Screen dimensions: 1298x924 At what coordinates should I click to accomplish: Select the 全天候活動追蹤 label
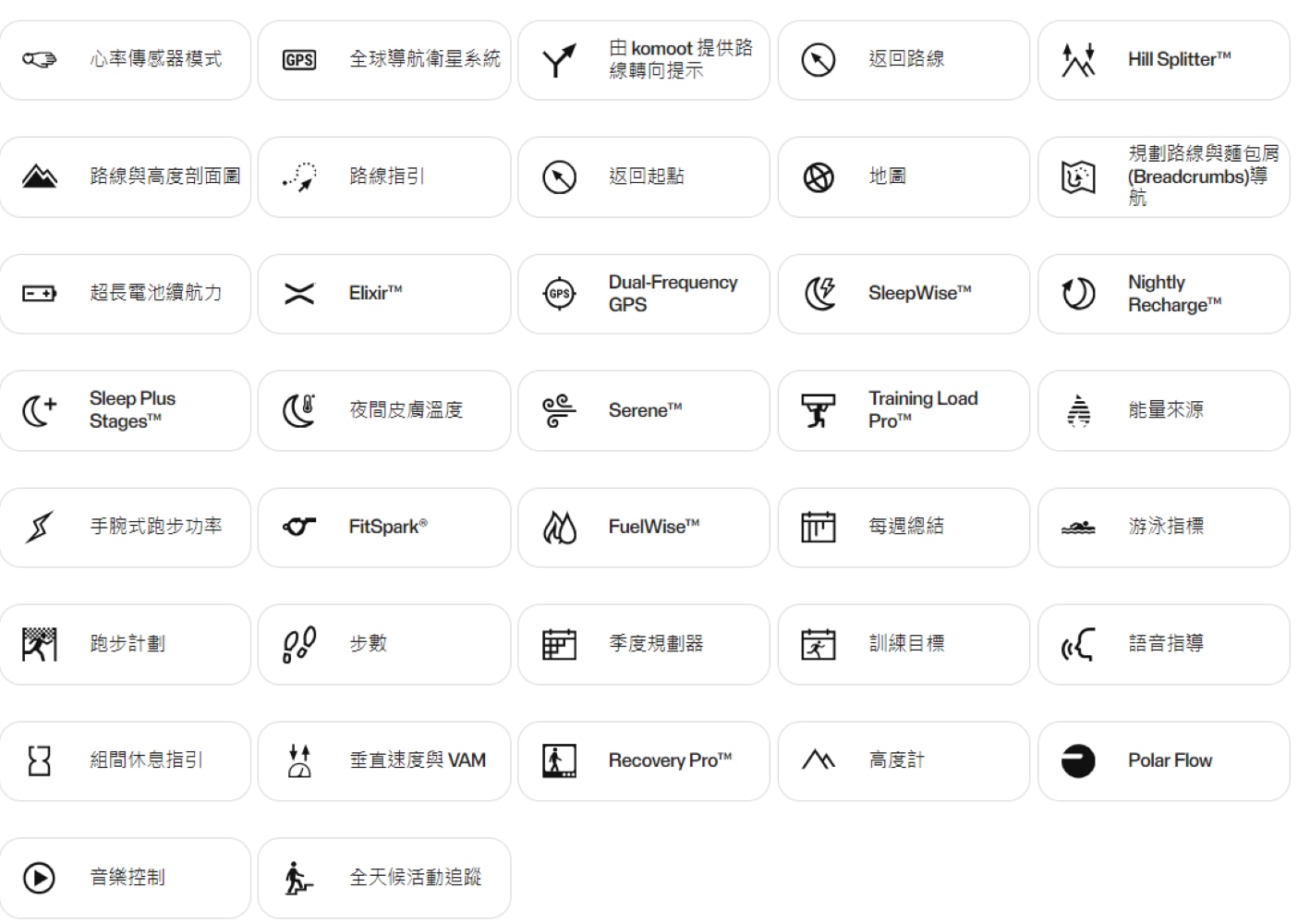416,877
